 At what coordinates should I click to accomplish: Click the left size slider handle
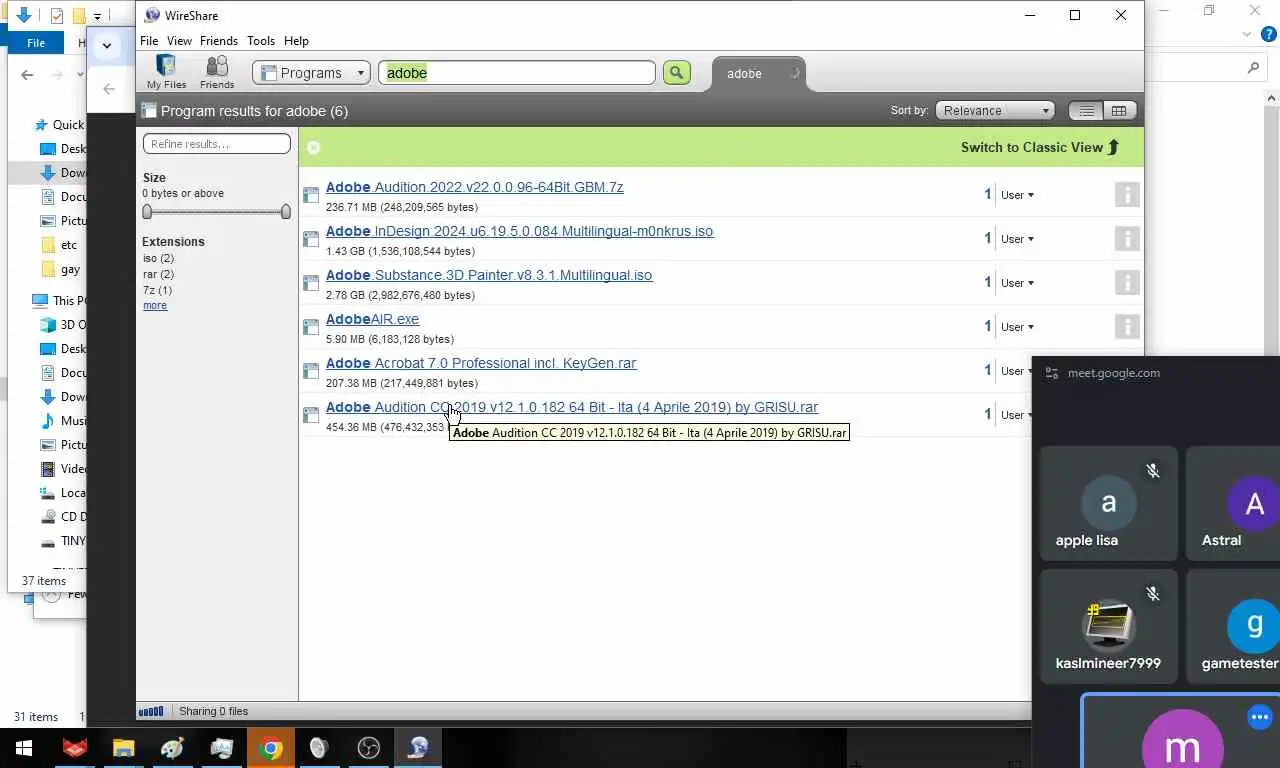point(148,212)
